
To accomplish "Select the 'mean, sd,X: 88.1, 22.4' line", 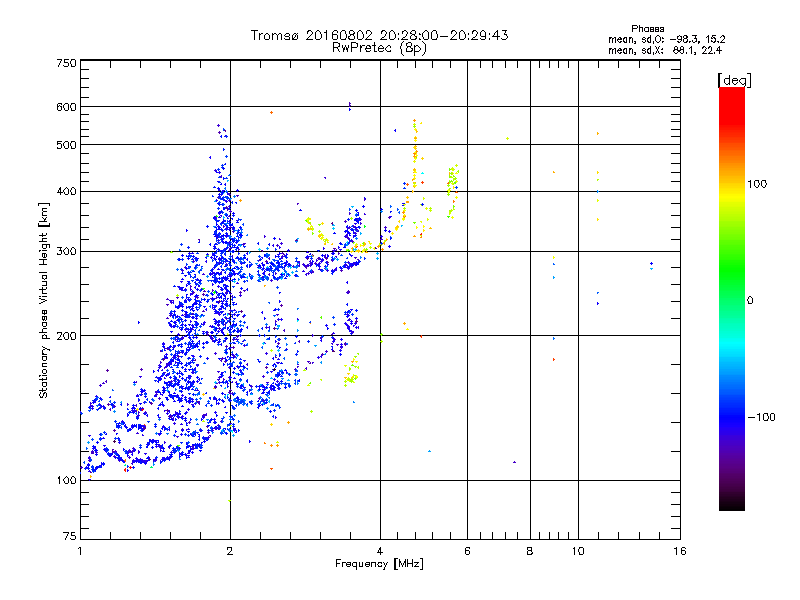I will pos(665,50).
